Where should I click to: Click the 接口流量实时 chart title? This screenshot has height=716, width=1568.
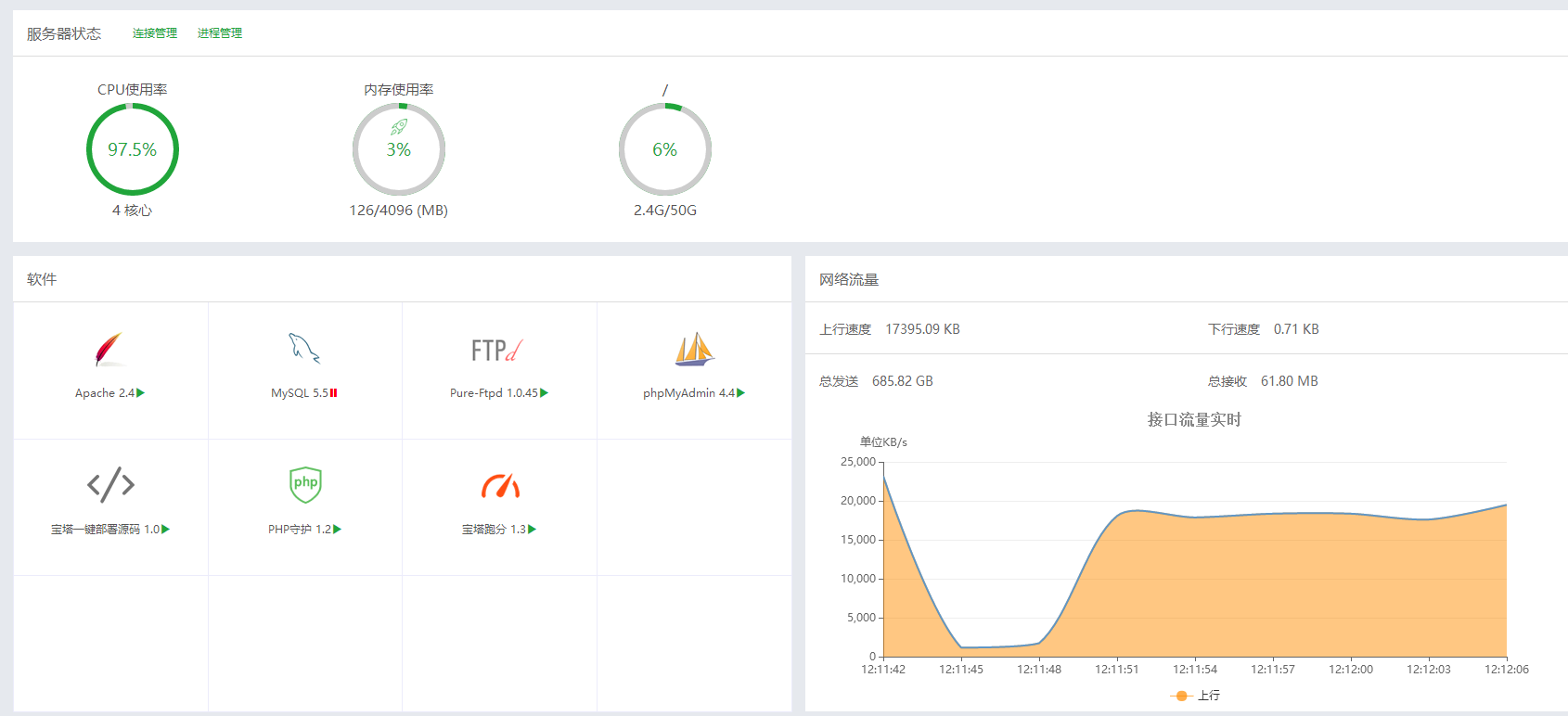pos(1195,420)
